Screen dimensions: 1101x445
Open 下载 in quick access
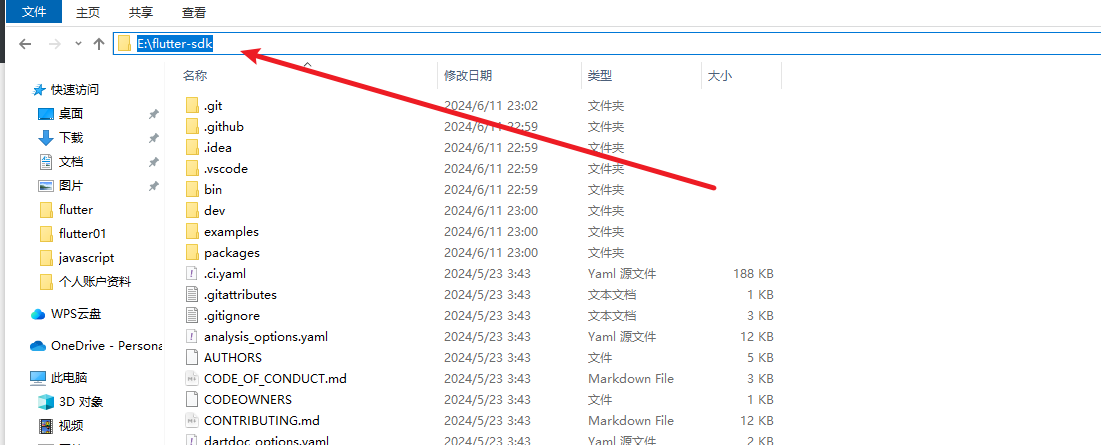[x=71, y=138]
